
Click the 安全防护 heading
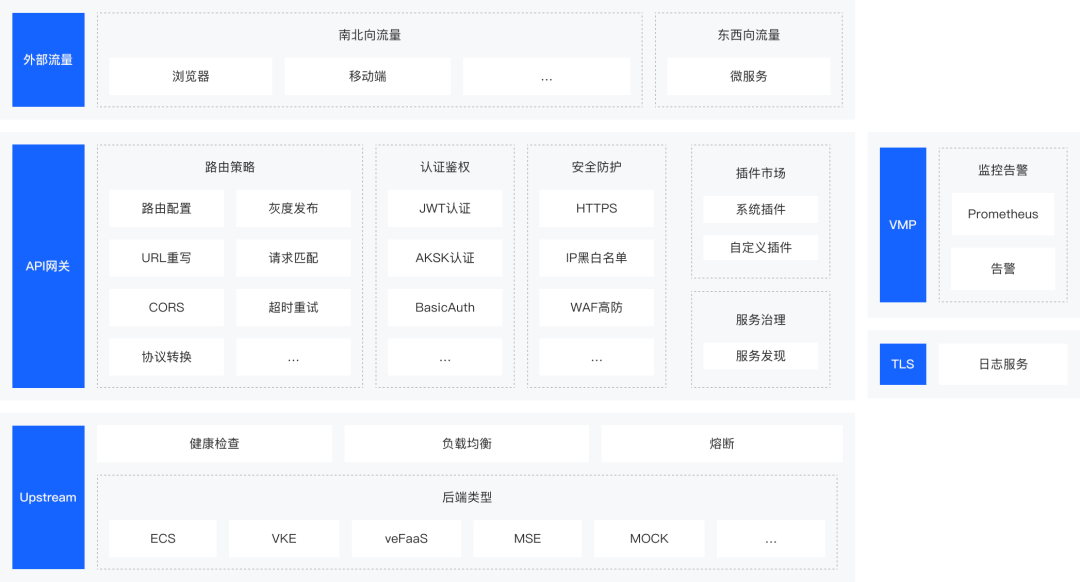click(x=596, y=167)
